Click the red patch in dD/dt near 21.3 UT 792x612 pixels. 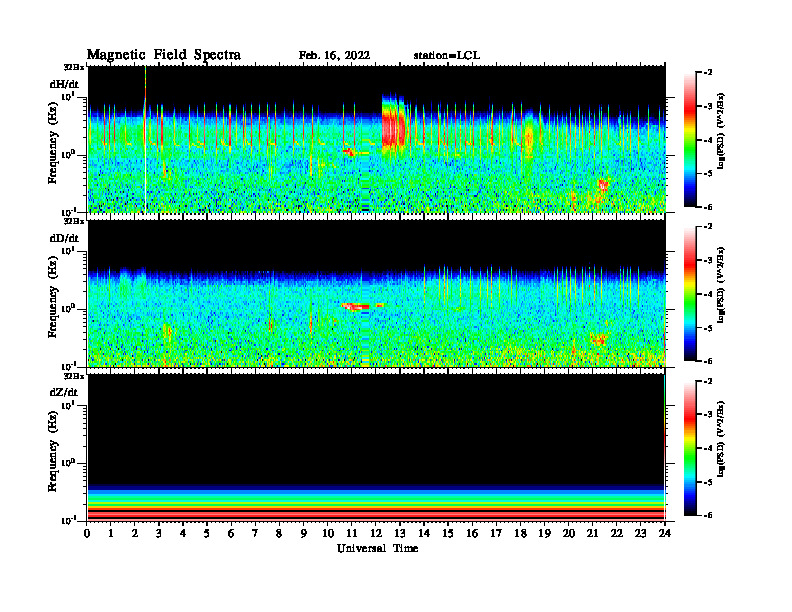coord(599,339)
